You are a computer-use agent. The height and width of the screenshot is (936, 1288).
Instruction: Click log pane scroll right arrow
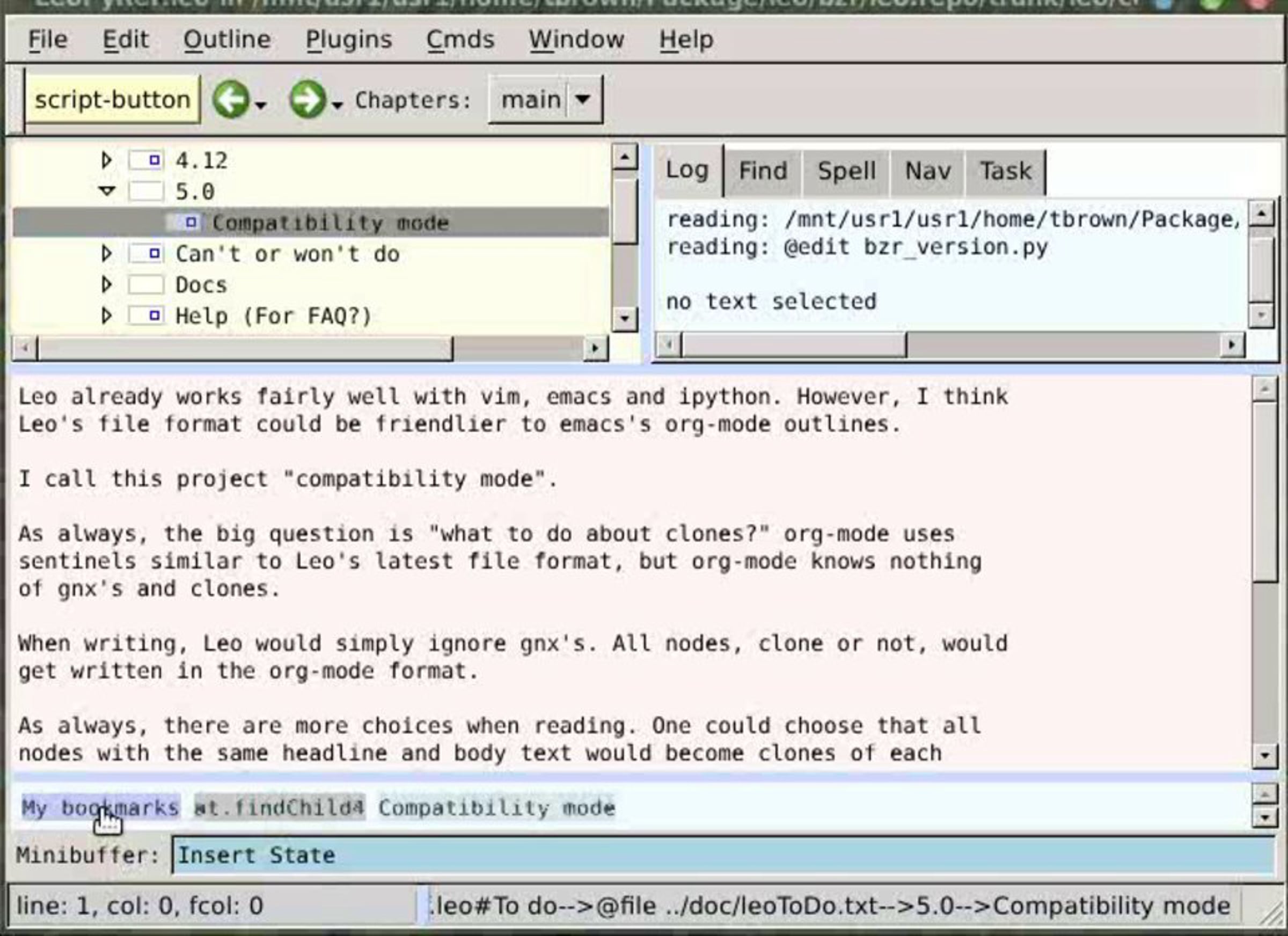1232,344
